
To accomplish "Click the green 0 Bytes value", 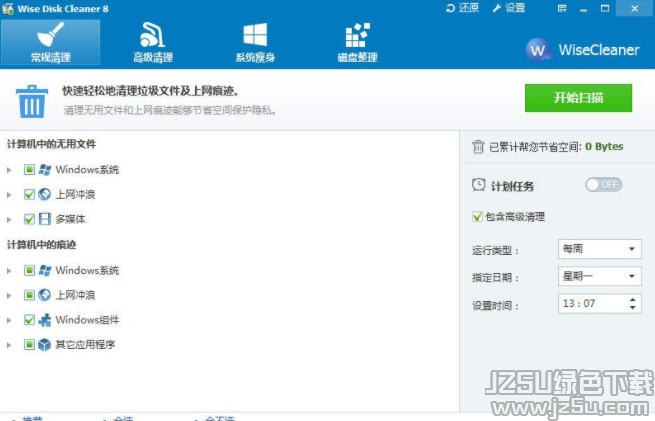I will click(604, 147).
